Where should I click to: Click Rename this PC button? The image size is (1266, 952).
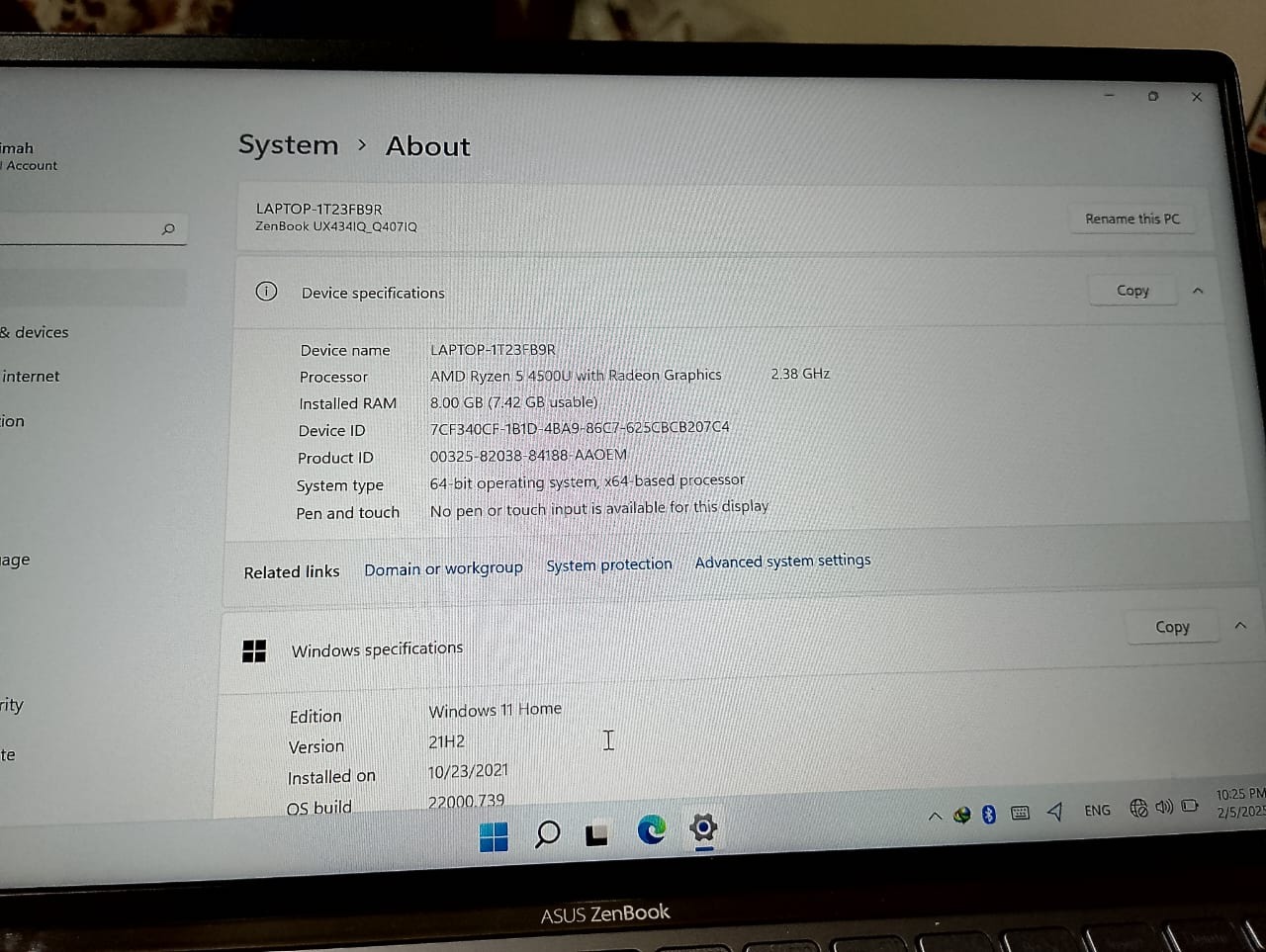tap(1132, 218)
